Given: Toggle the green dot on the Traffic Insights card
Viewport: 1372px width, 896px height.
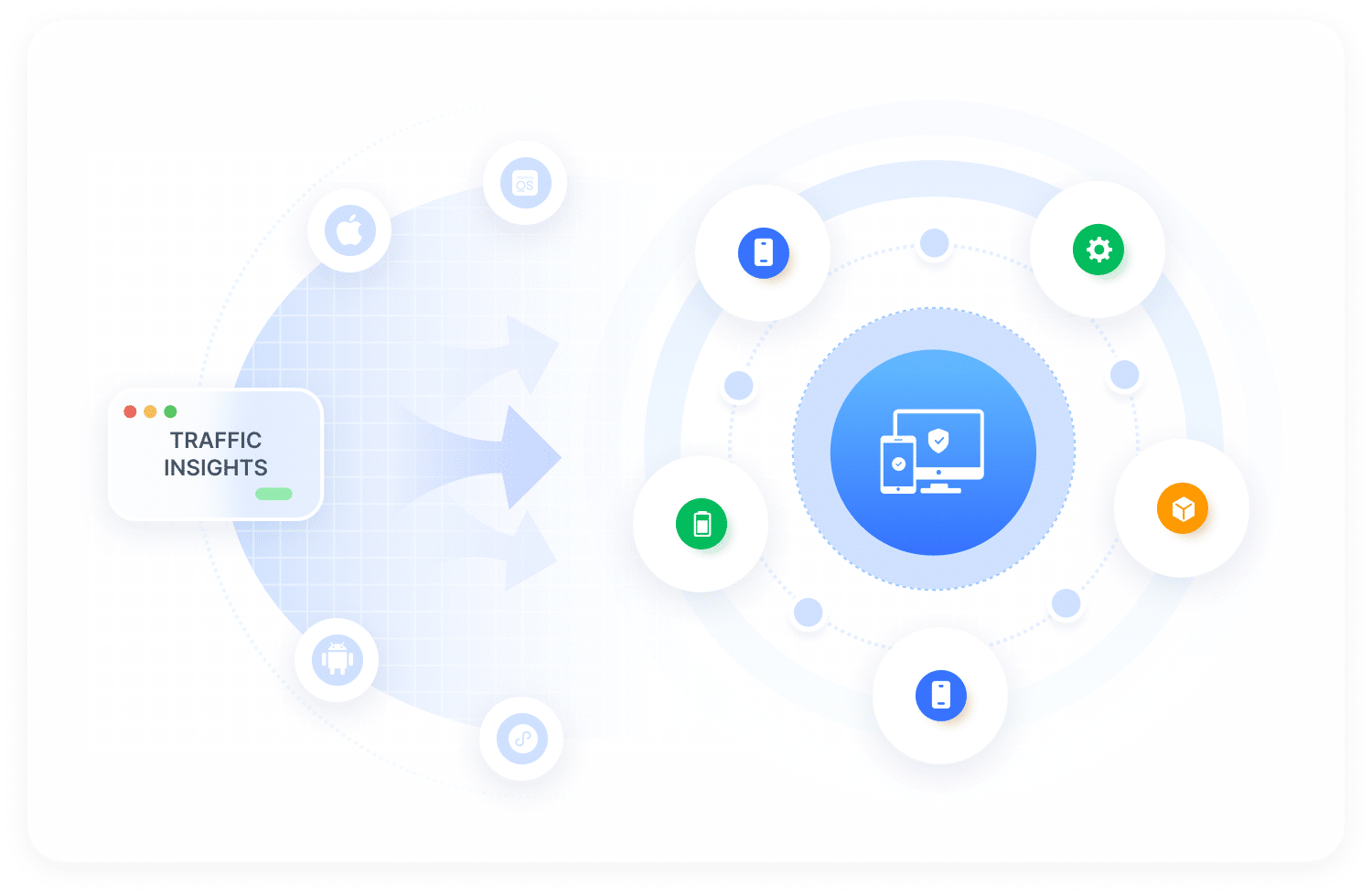Looking at the screenshot, I should click(170, 411).
